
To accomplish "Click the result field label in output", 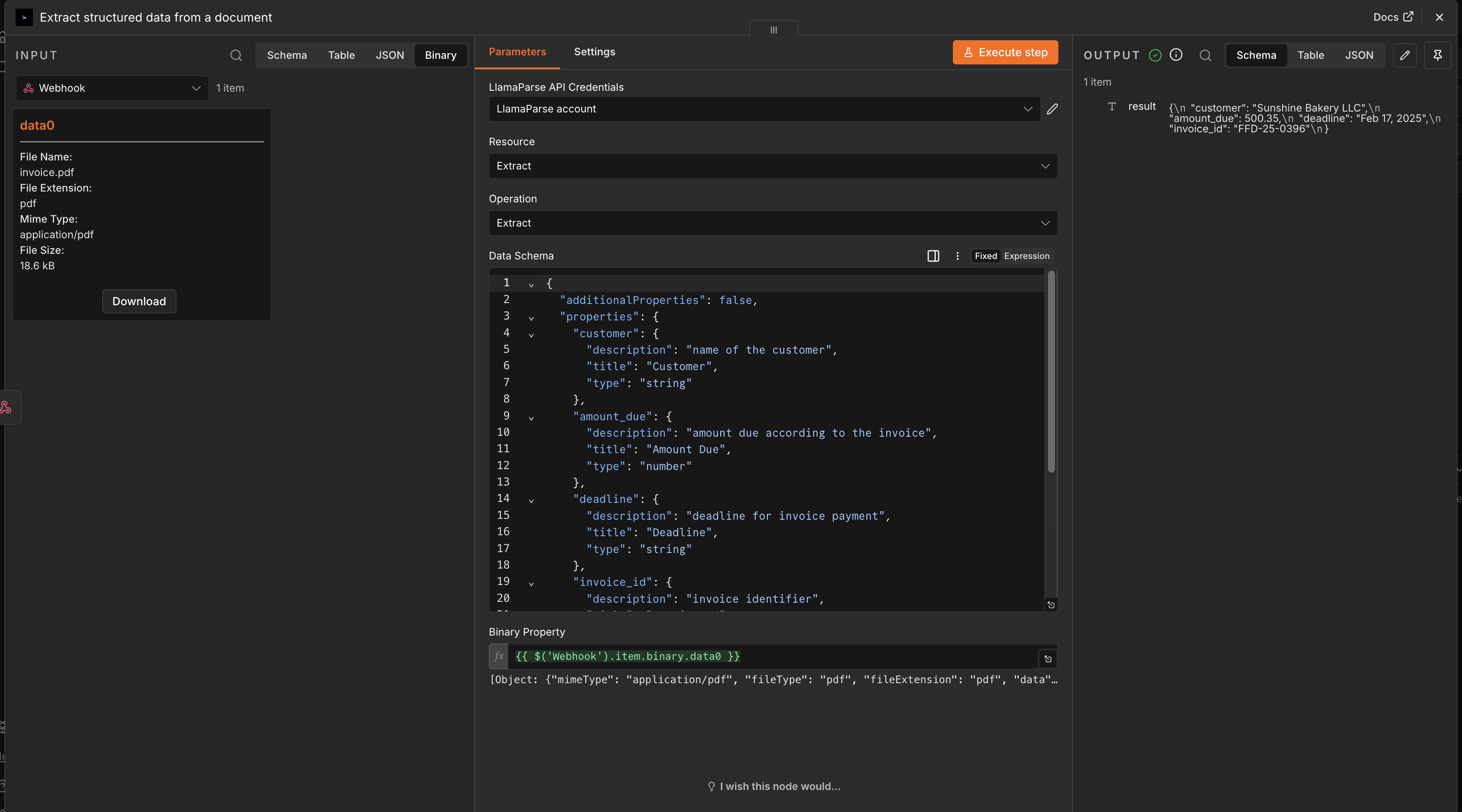I will point(1141,106).
